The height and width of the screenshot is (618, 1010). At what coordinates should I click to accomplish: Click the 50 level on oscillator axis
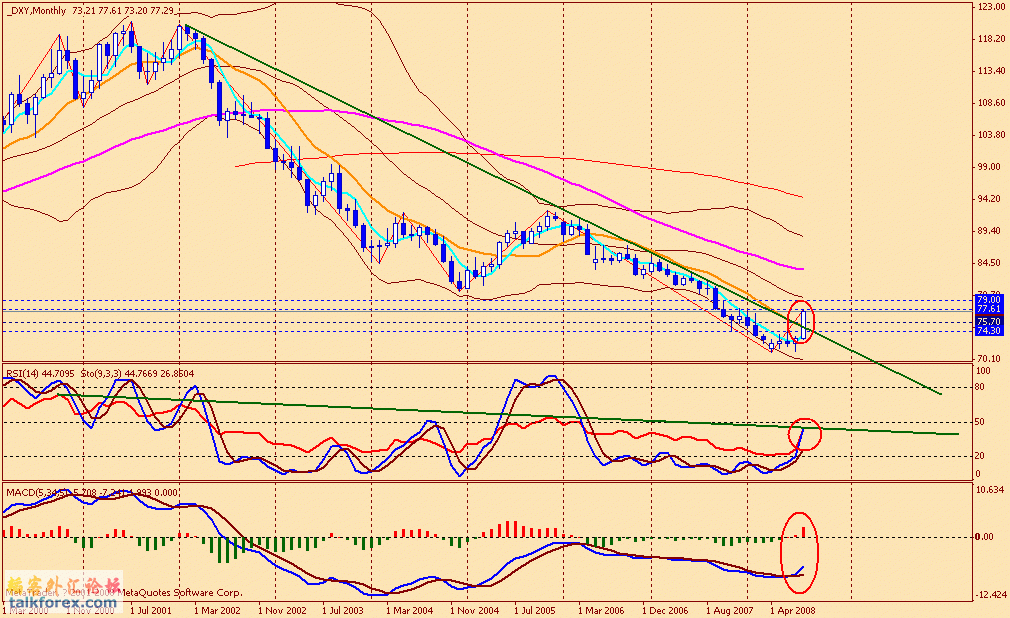[980, 422]
